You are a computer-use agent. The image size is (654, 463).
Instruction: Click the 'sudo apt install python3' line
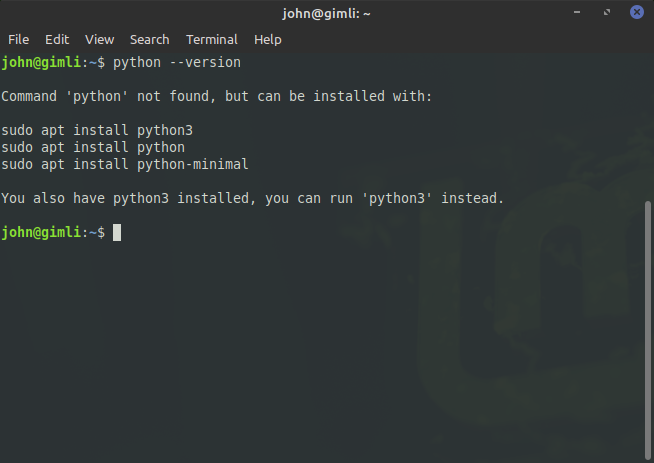tap(97, 131)
